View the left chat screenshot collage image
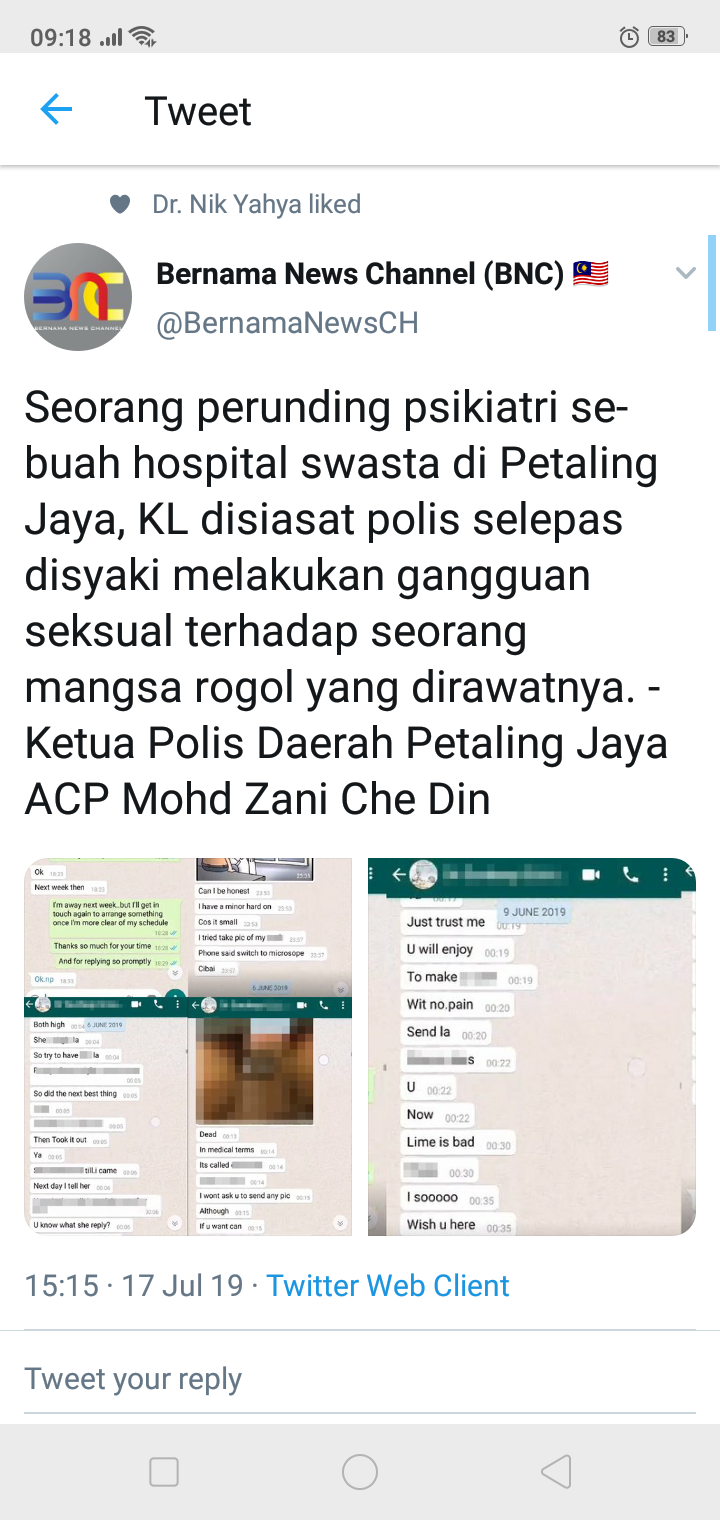The height and width of the screenshot is (1520, 720). click(188, 1047)
